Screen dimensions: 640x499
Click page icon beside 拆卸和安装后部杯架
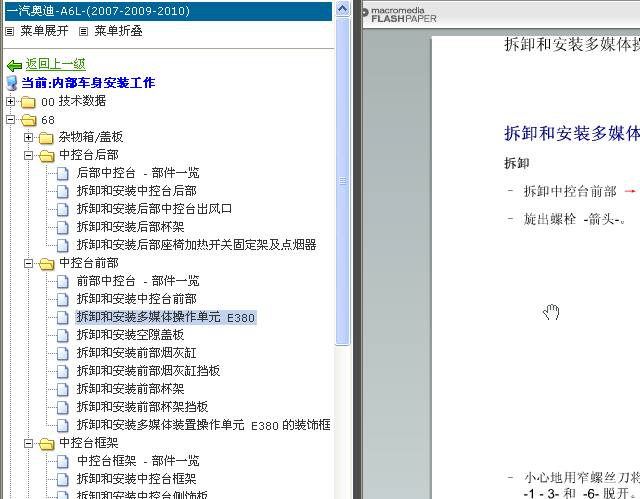click(62, 227)
